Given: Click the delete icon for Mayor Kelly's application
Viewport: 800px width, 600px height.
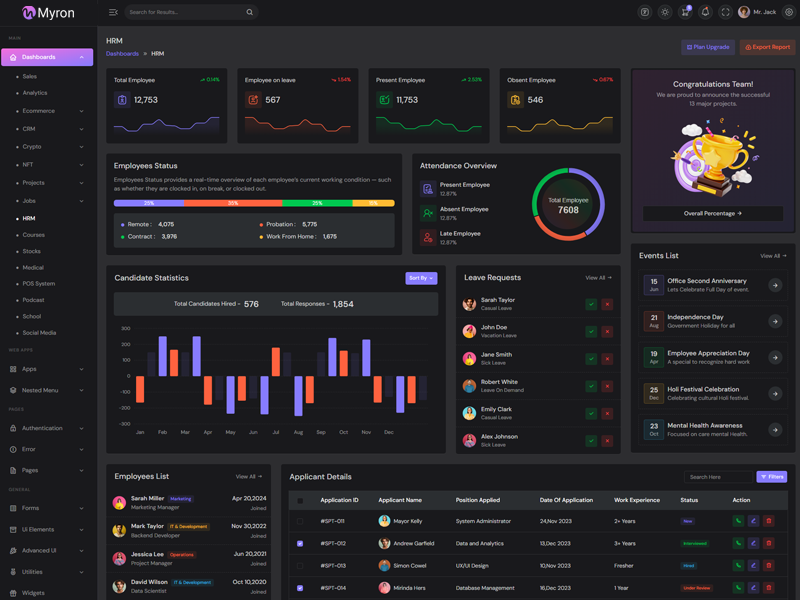Looking at the screenshot, I should (768, 521).
